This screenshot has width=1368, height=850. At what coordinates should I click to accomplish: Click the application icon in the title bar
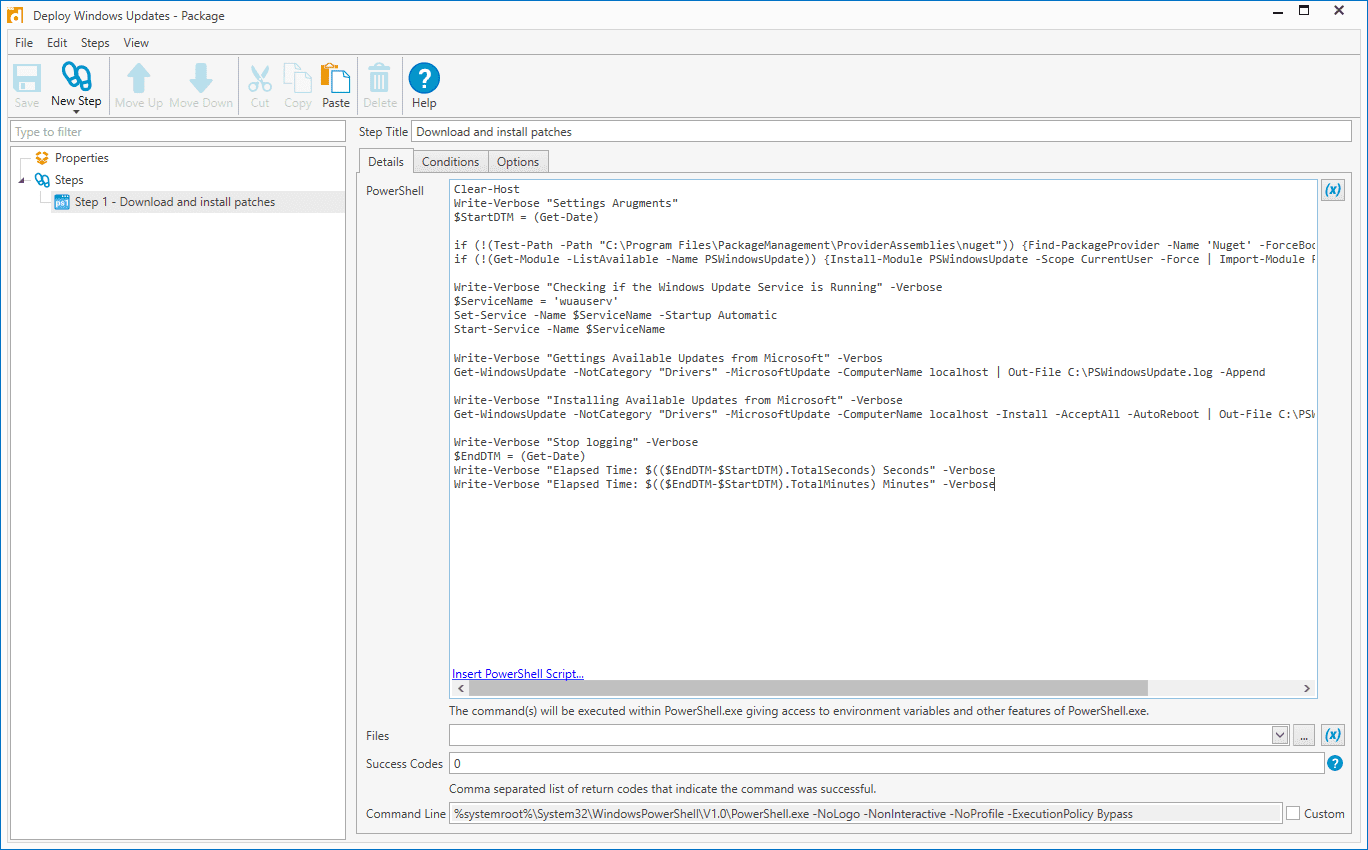(x=15, y=15)
